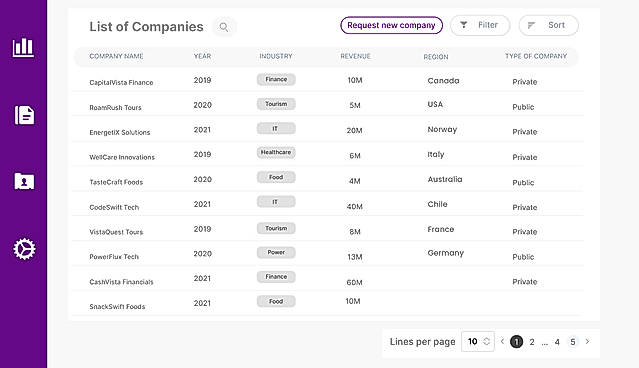
Task: Select the PowerFlux Tech company name
Action: tap(114, 257)
